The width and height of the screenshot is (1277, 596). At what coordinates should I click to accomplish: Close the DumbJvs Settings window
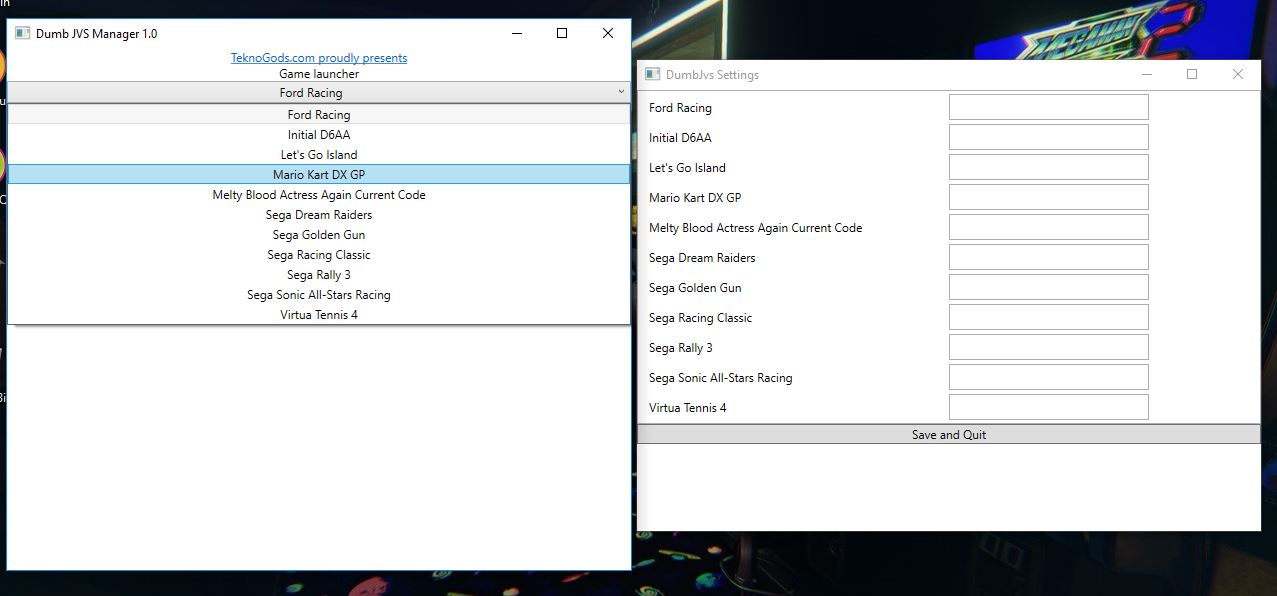tap(1238, 74)
